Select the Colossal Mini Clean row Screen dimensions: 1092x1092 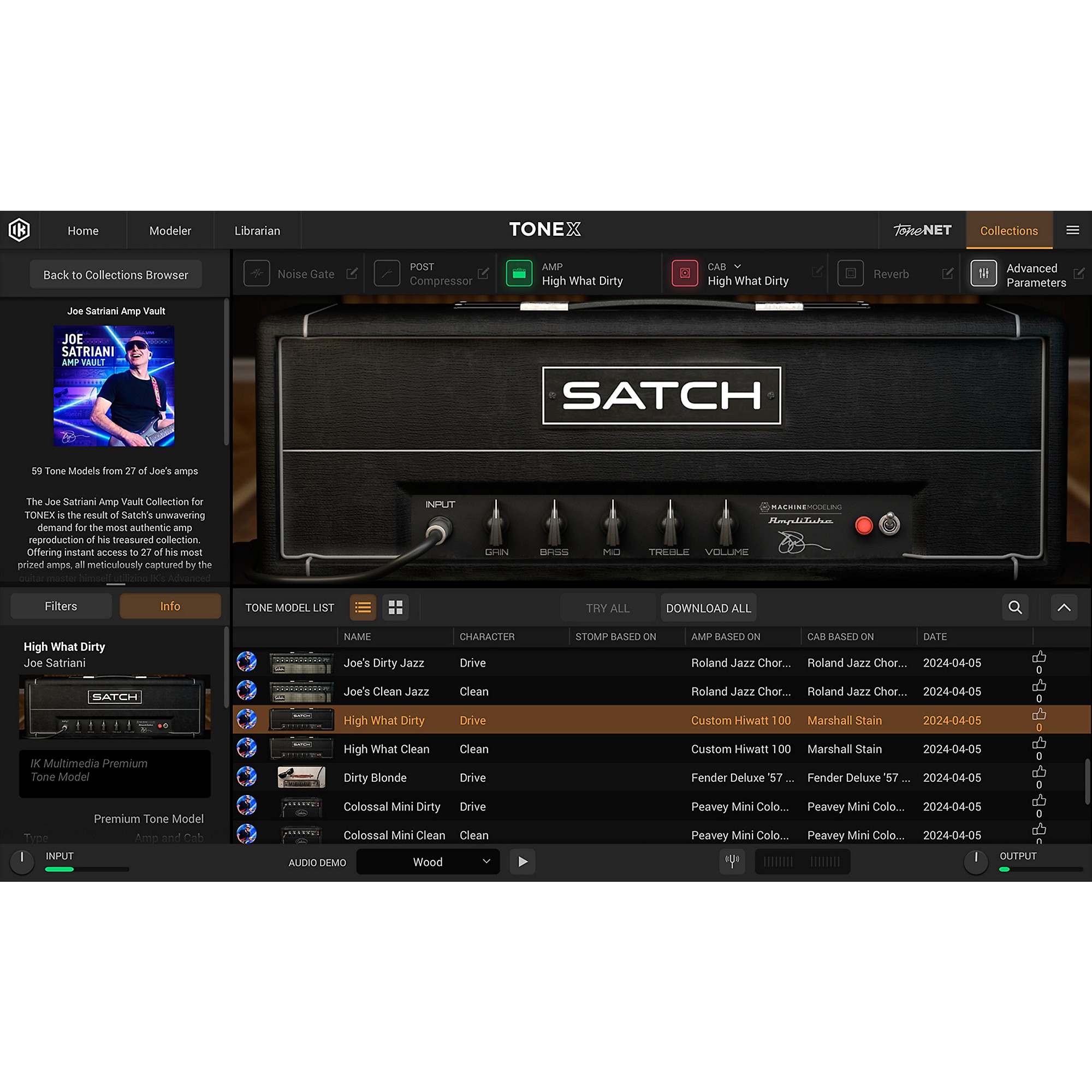click(661, 834)
